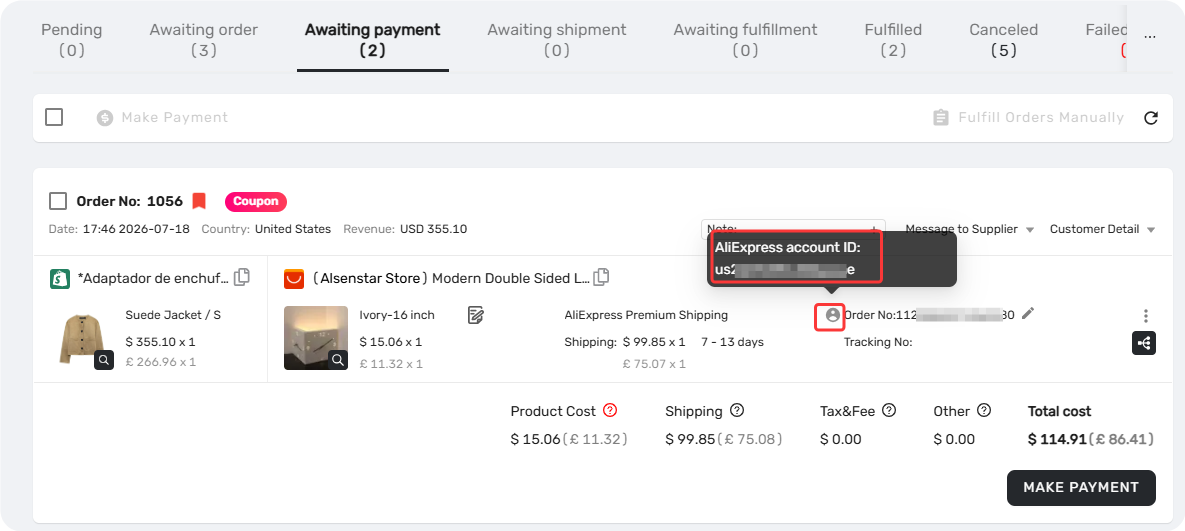Expand the Message to Supplier dropdown
The width and height of the screenshot is (1185, 531).
(x=970, y=229)
